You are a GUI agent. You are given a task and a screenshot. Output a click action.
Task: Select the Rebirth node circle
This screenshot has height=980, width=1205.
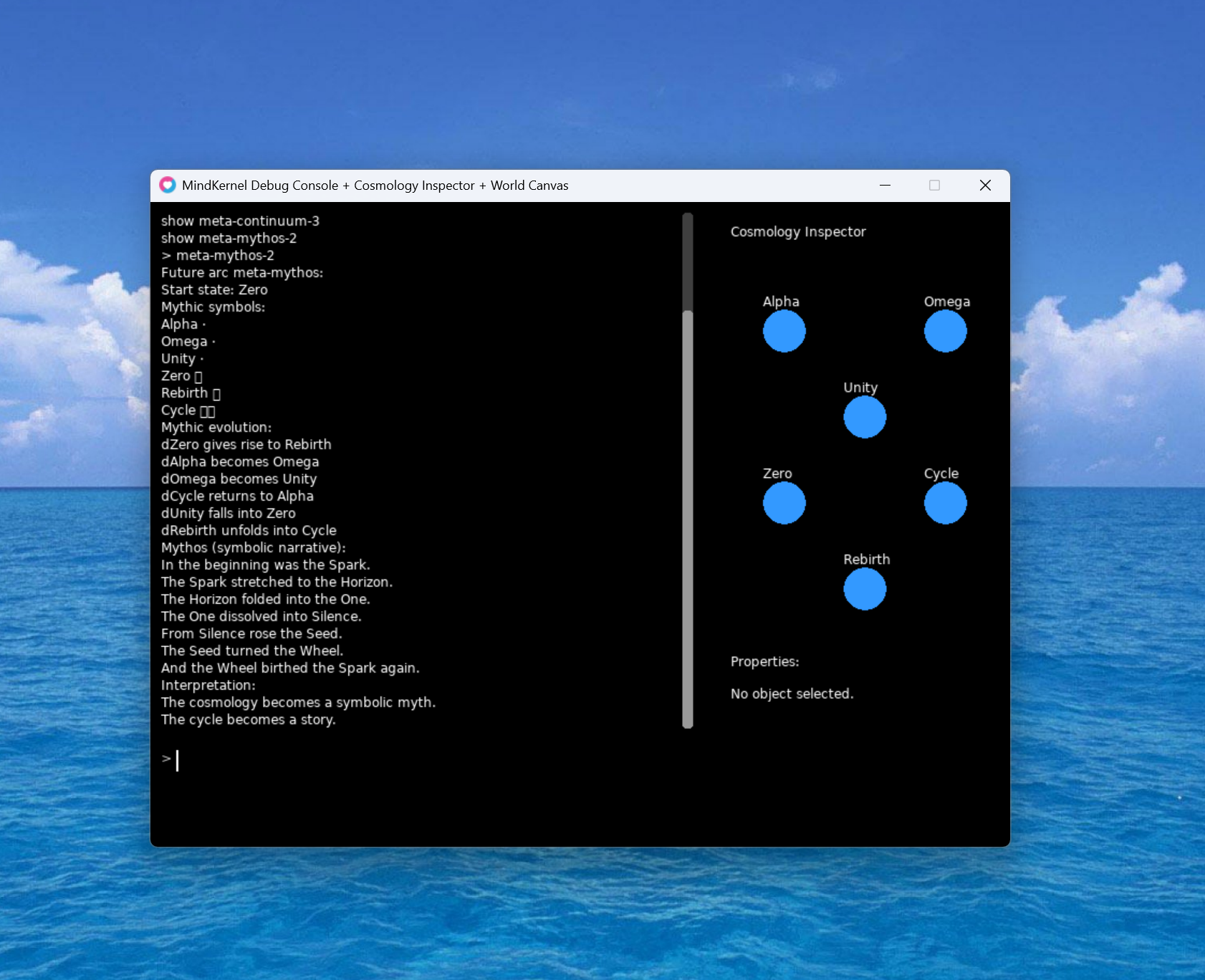865,589
